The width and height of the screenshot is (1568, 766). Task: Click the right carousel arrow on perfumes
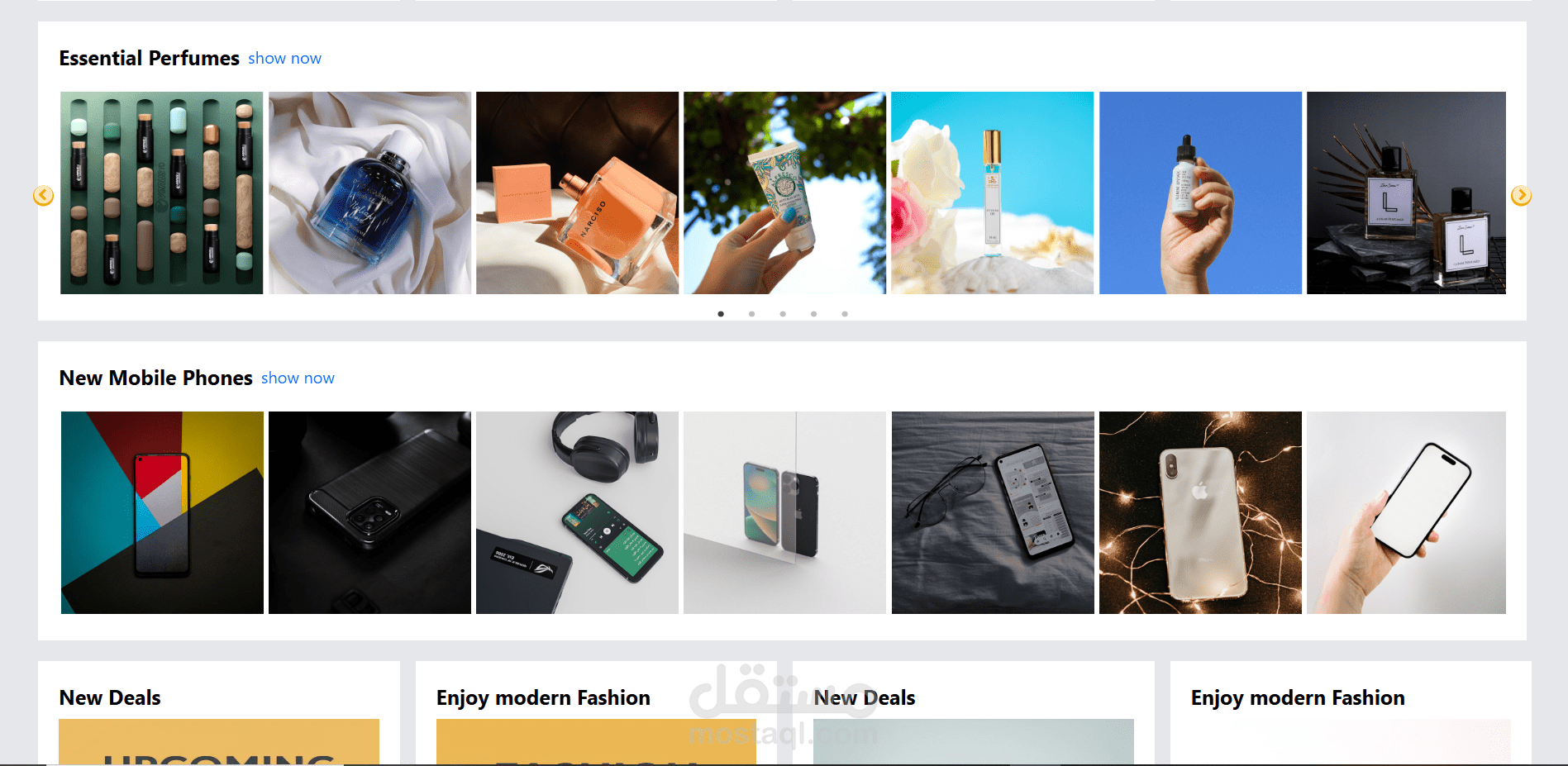[1521, 196]
